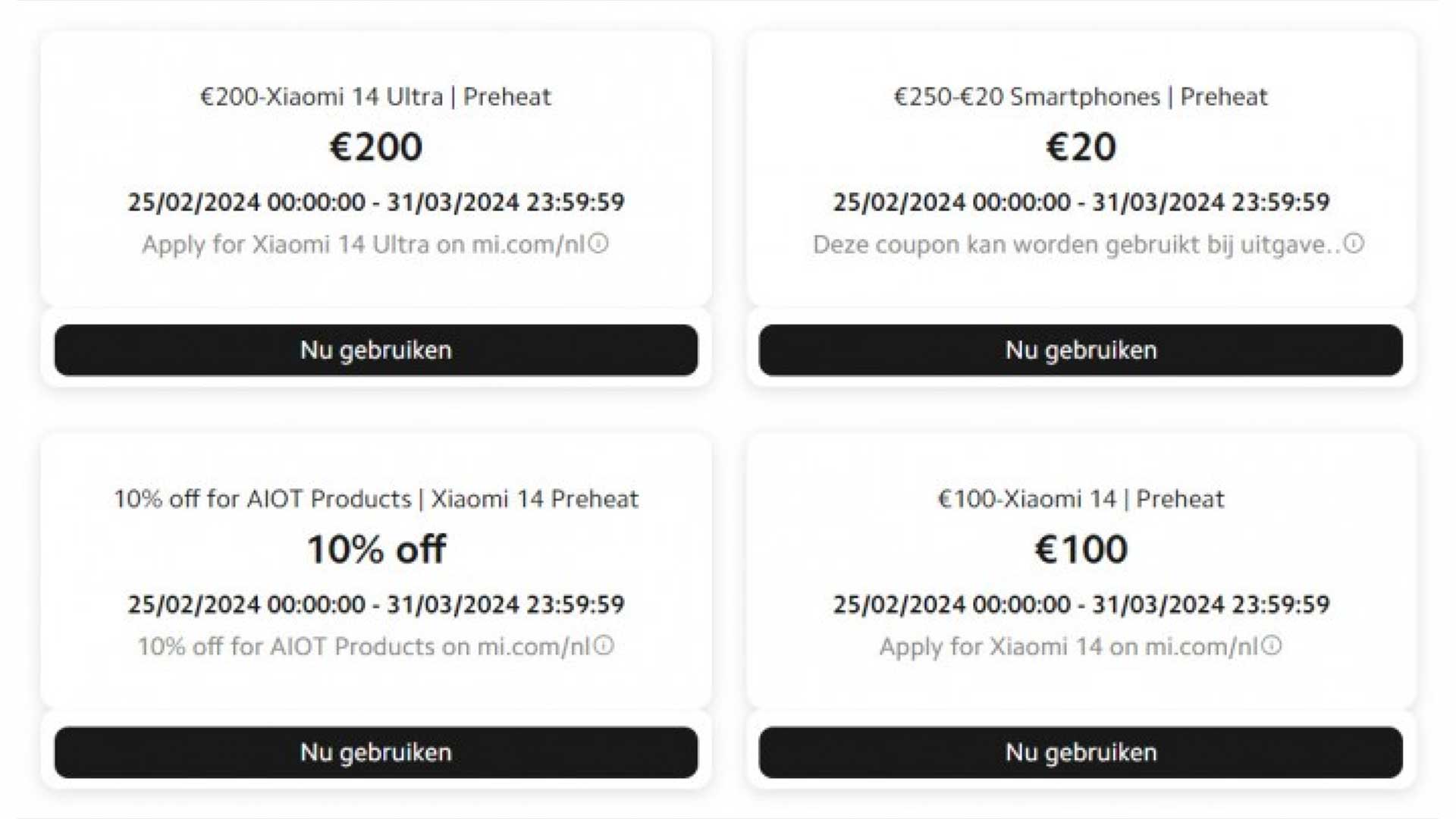Viewport: 1456px width, 819px height.
Task: Click '10% off for AIOT Products on mi.com/nl'
Action: tap(364, 647)
